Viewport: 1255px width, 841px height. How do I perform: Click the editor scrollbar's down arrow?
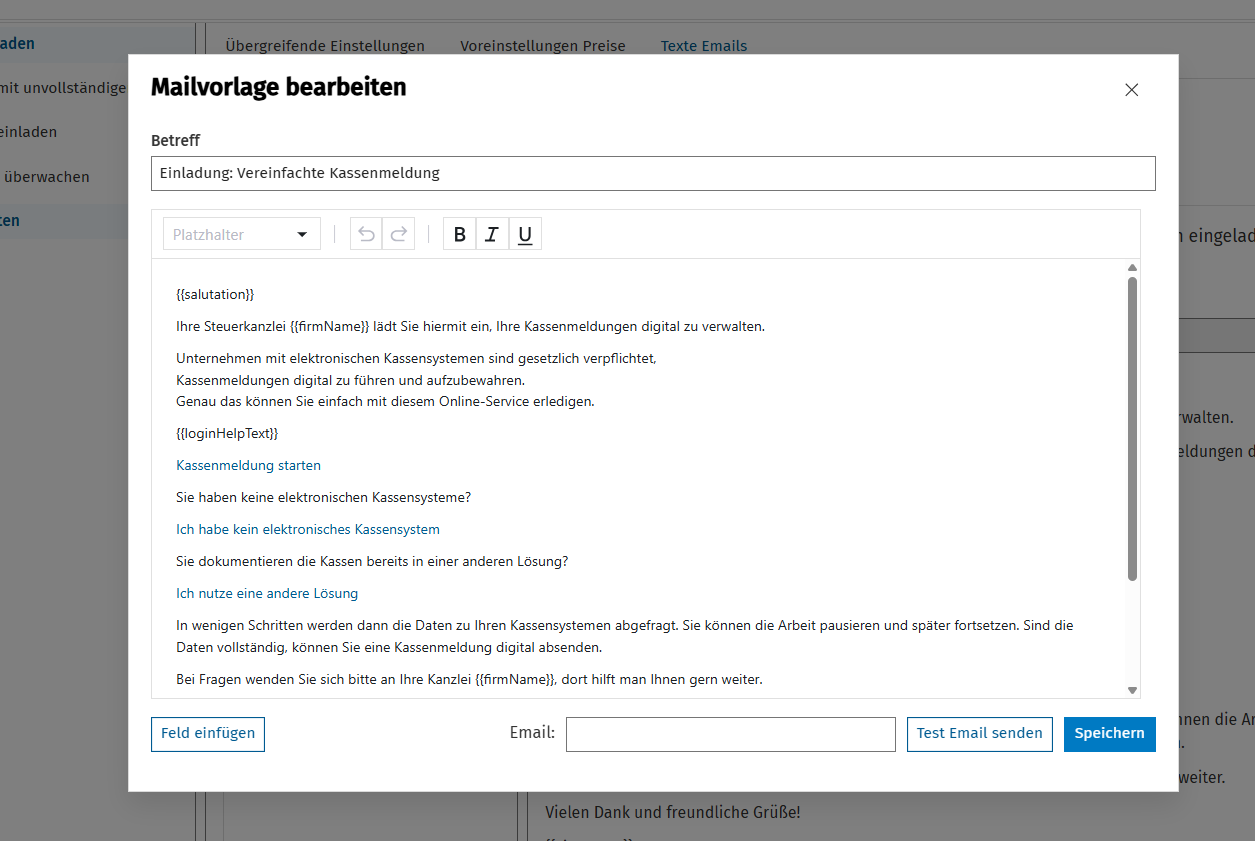click(x=1132, y=690)
